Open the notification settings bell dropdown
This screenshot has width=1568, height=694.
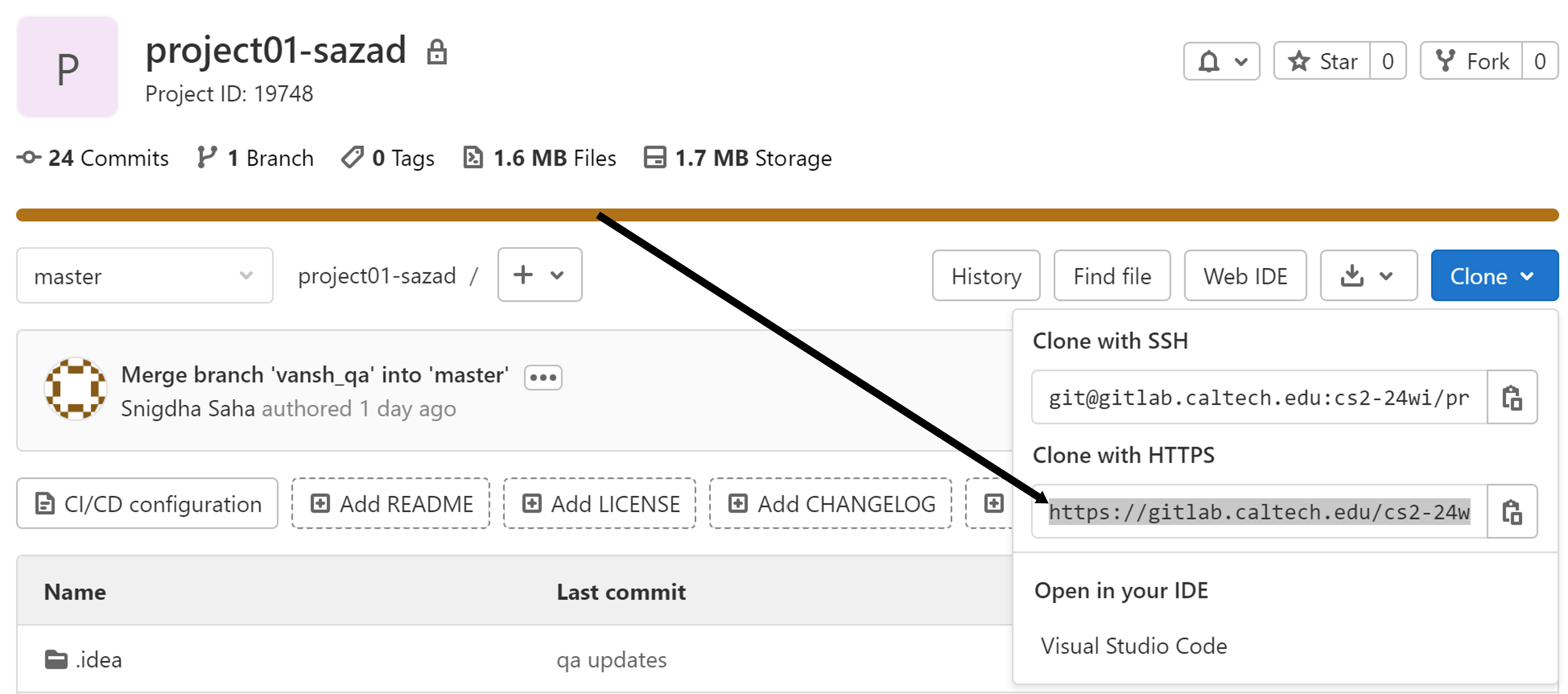coord(1221,60)
